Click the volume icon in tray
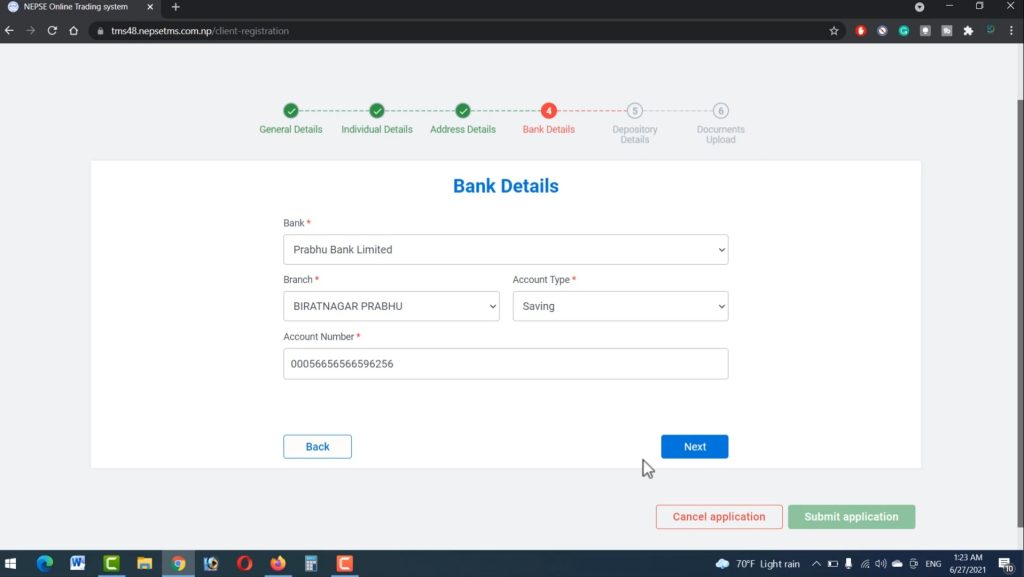 click(881, 563)
